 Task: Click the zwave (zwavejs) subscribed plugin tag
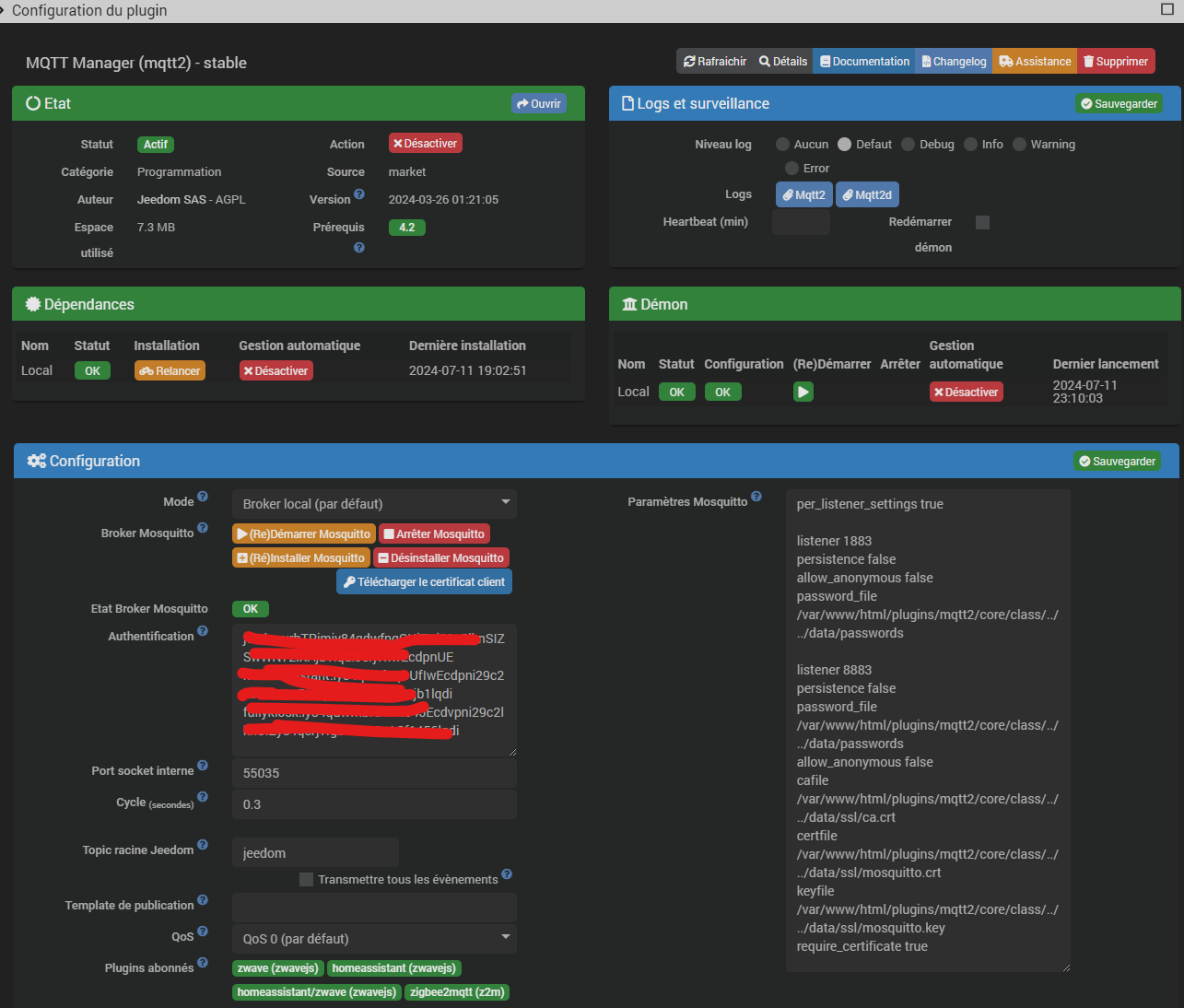point(277,968)
